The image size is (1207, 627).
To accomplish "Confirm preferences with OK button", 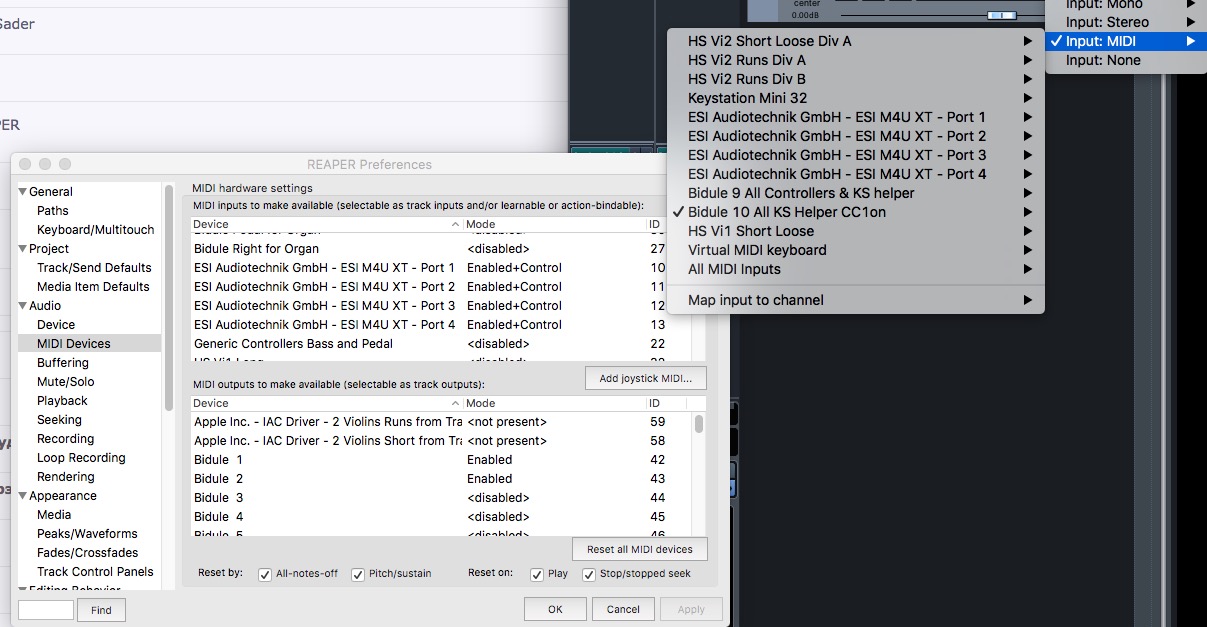I will click(x=555, y=609).
